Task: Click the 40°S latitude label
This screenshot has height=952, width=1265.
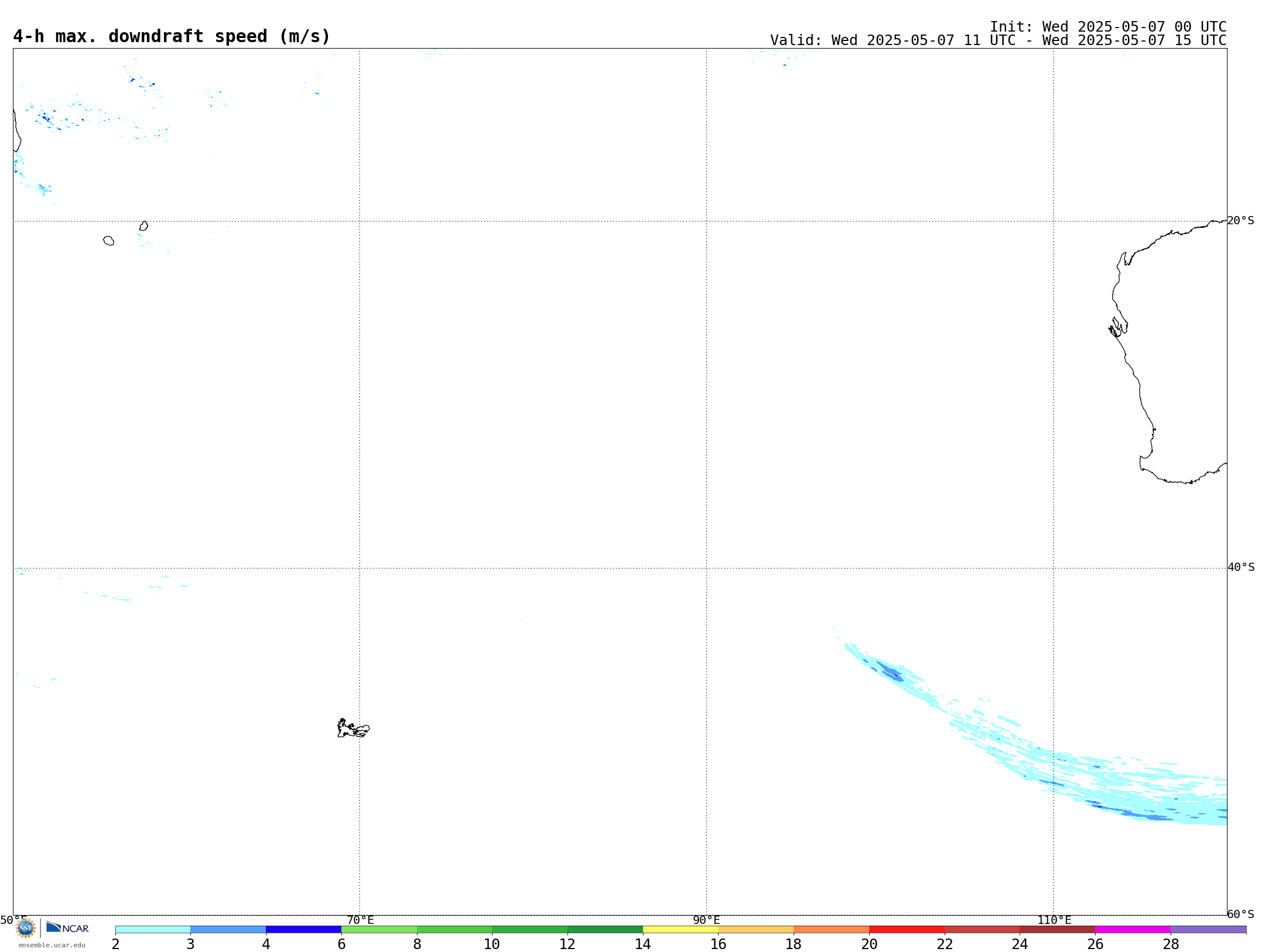Action: click(1241, 567)
